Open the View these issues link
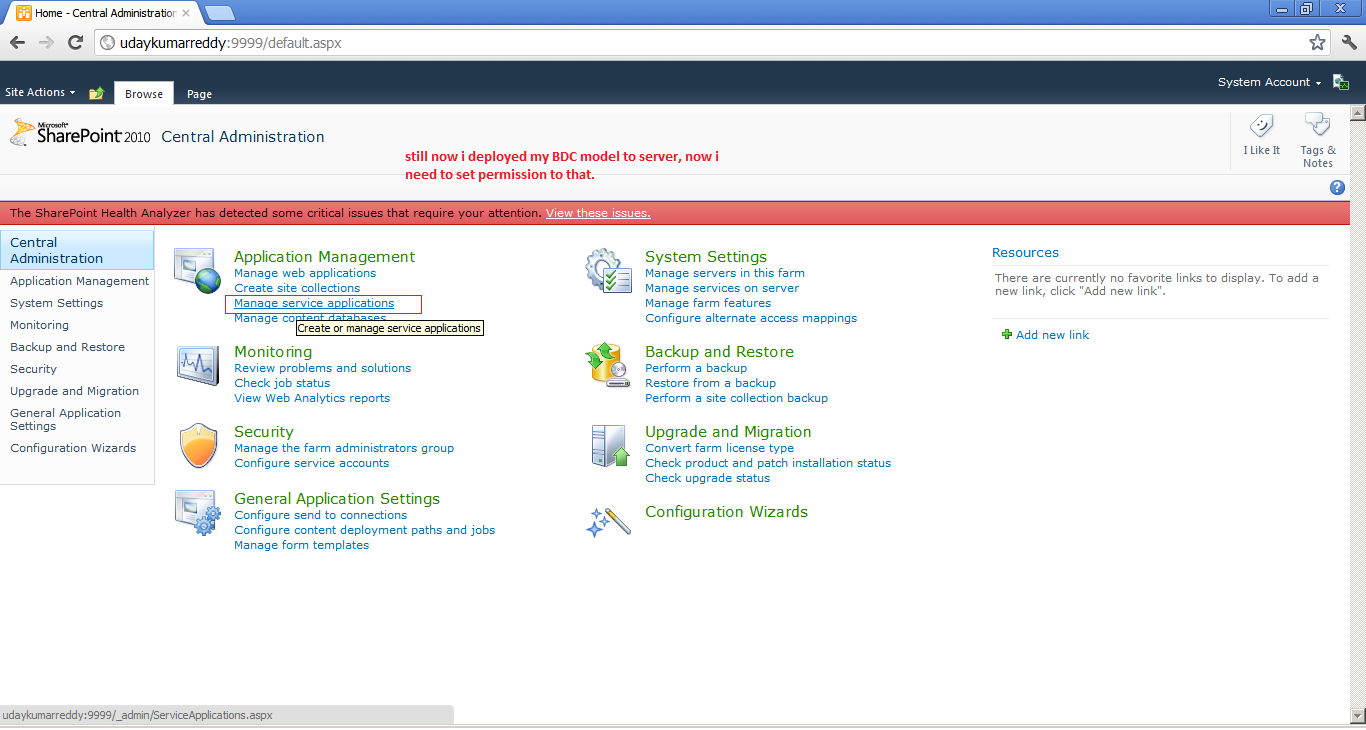This screenshot has height=730, width=1366. [x=598, y=213]
